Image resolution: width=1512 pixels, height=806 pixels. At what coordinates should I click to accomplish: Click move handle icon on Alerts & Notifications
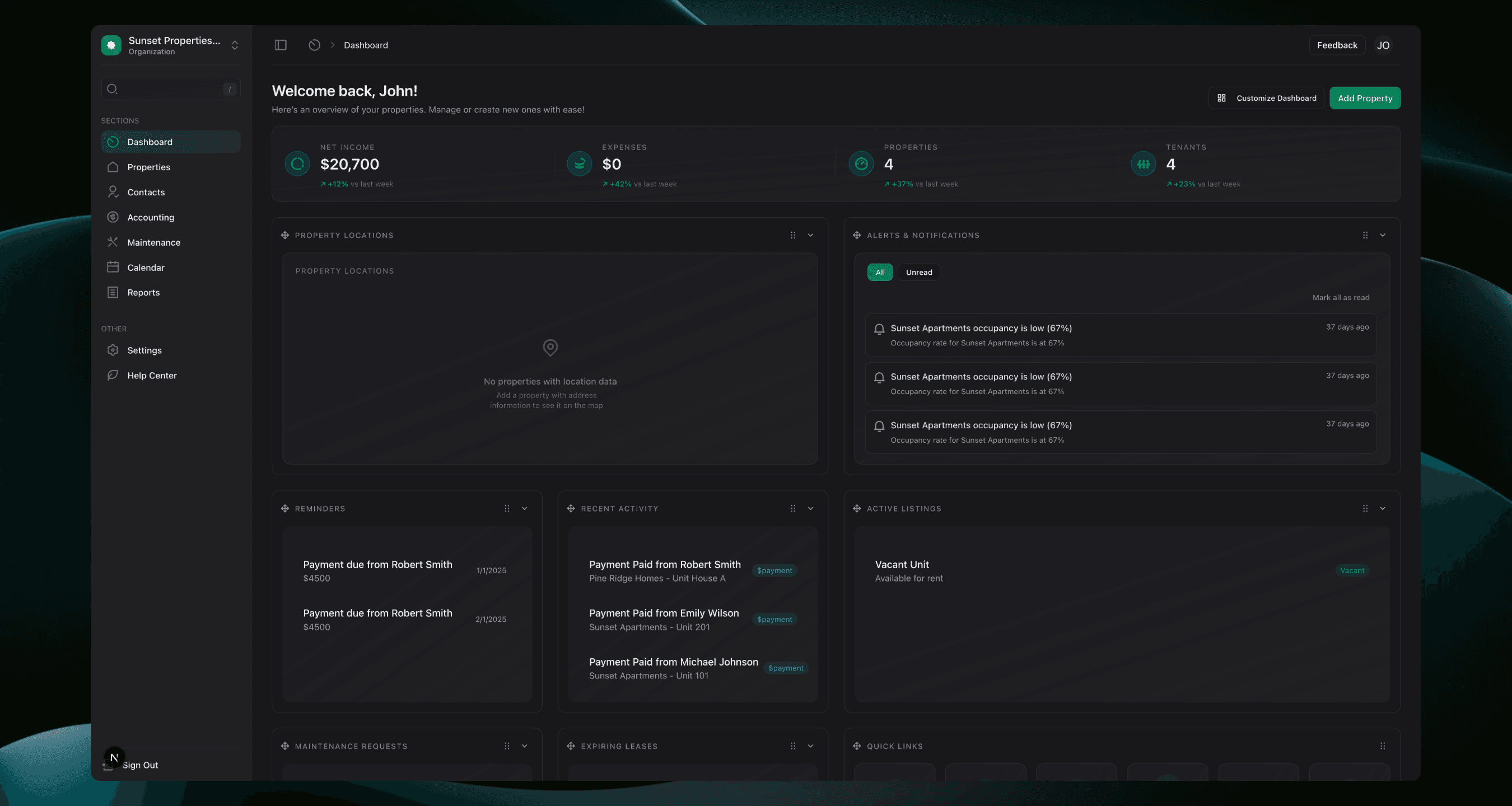point(857,235)
